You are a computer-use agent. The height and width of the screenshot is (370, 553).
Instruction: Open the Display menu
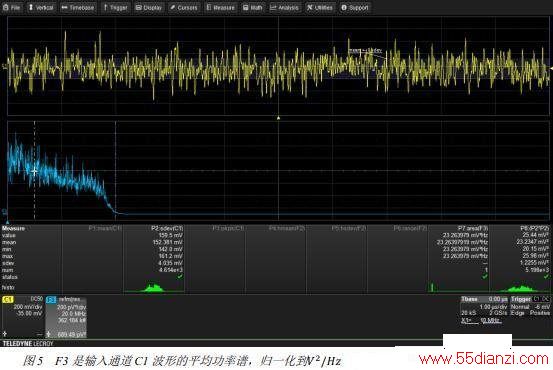(x=149, y=7)
